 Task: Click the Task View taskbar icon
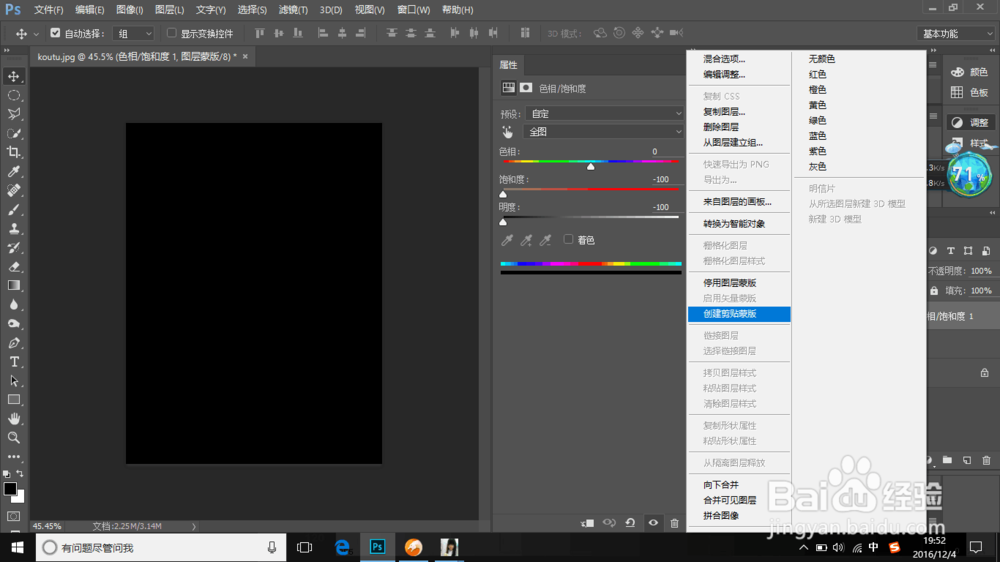click(304, 547)
